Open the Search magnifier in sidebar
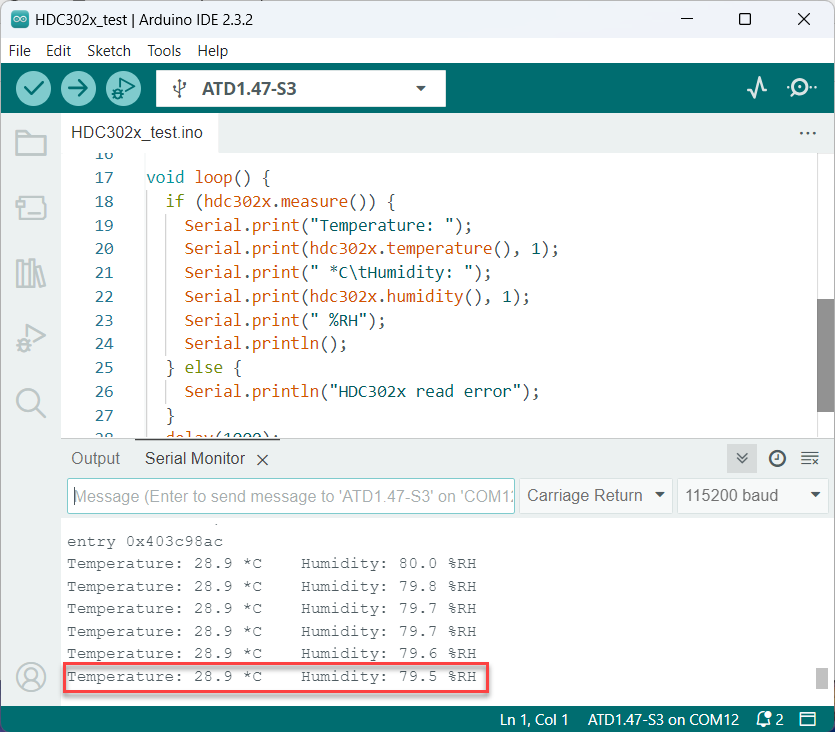The width and height of the screenshot is (835, 732). 31,403
